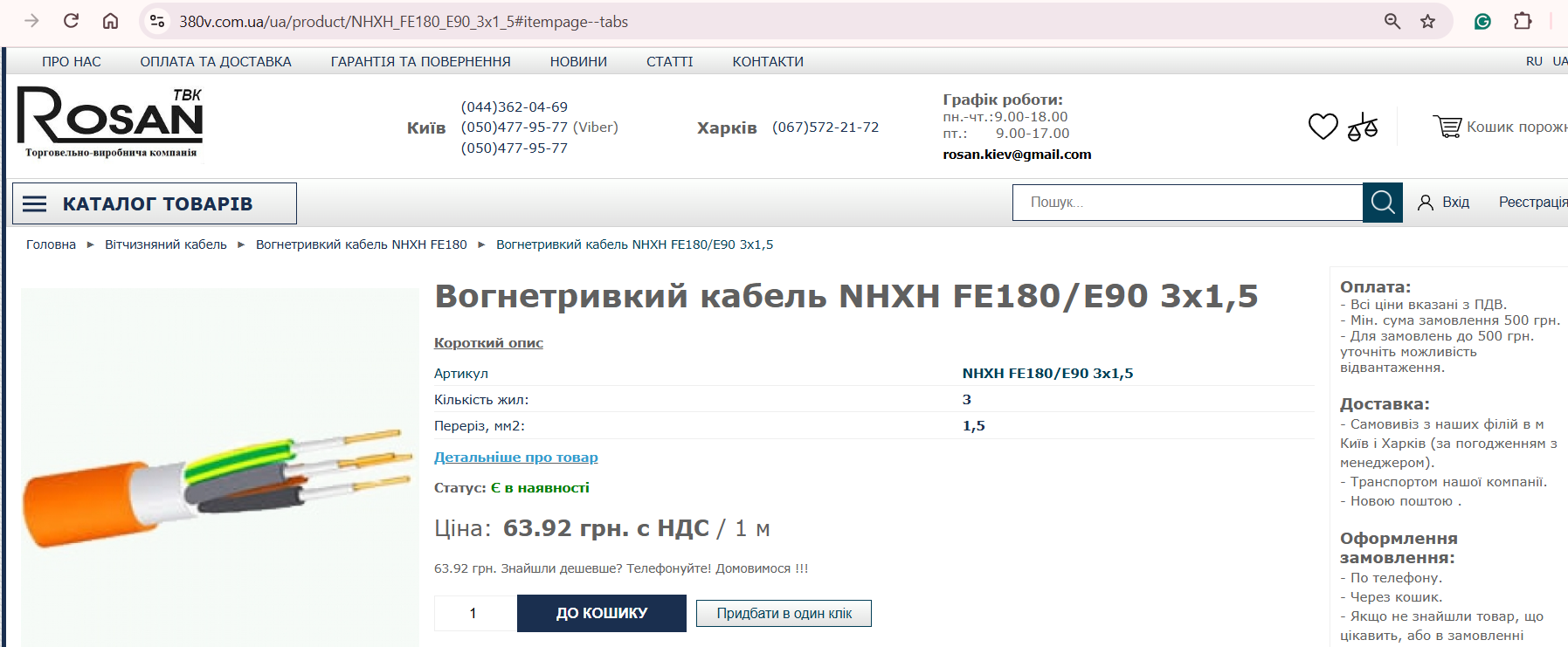Viewport: 1568px width, 647px height.
Task: Click the ROSAN company logo
Action: 110,122
